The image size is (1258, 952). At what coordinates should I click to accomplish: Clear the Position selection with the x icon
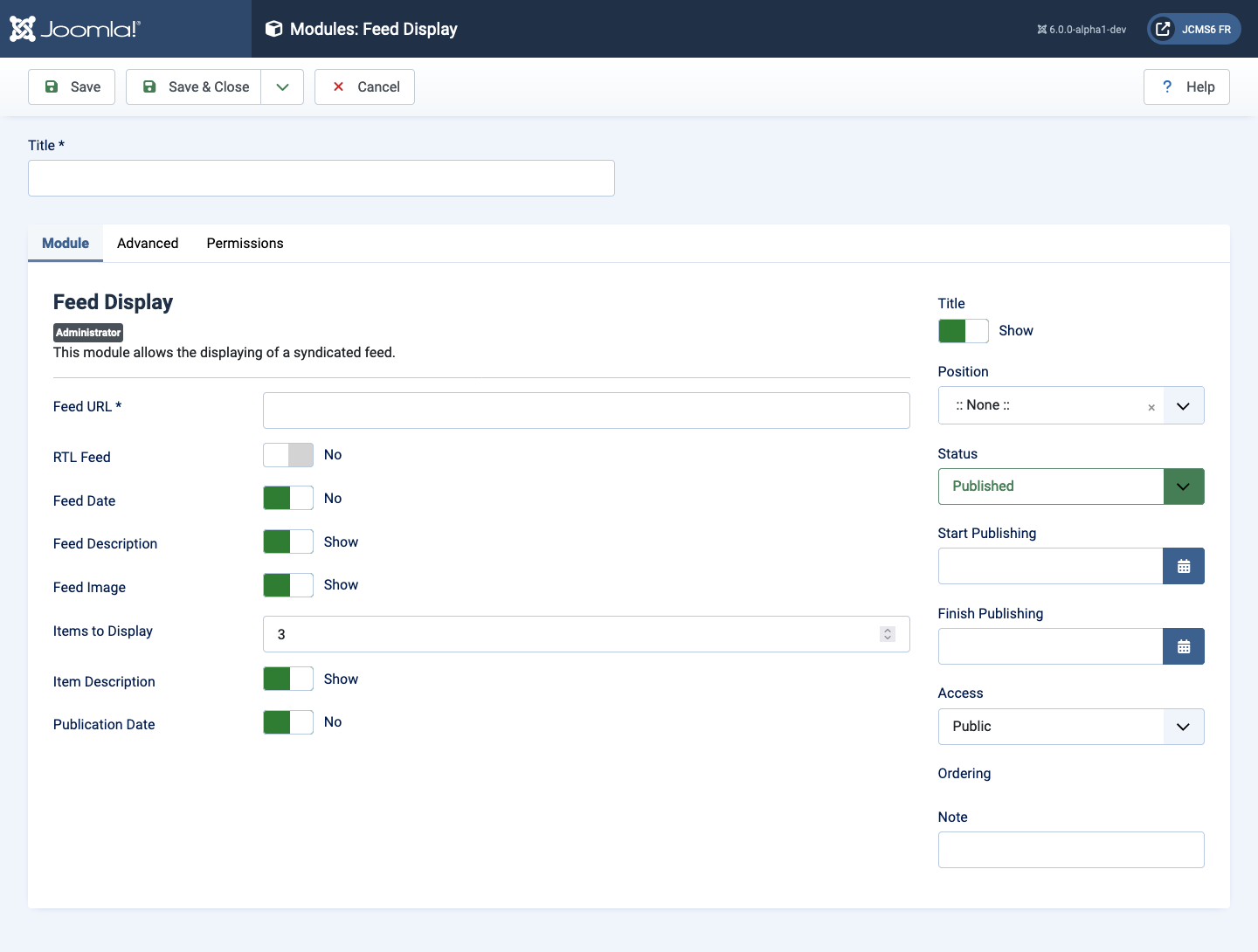[x=1151, y=407]
